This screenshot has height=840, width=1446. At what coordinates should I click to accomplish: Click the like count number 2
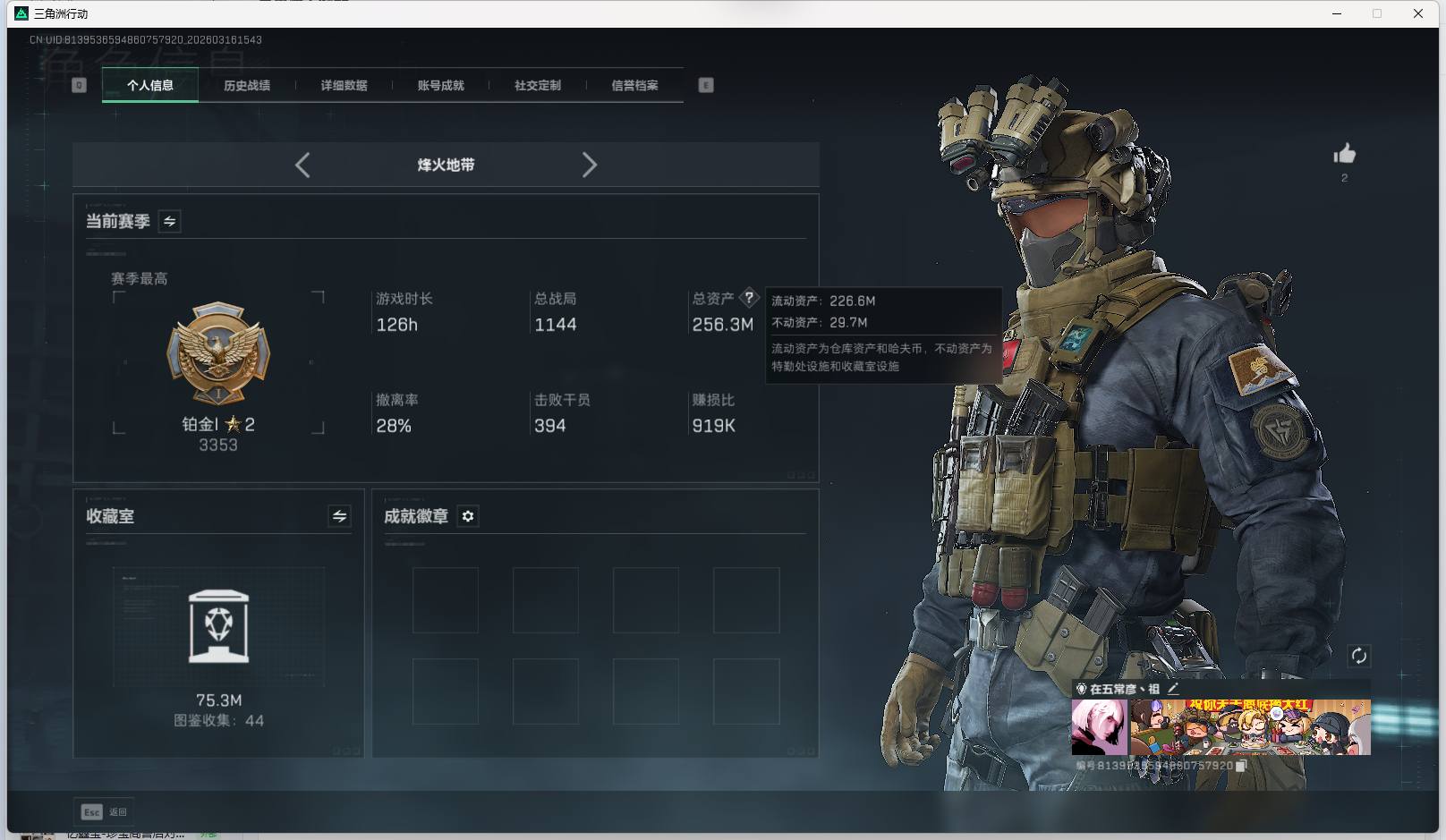click(x=1344, y=178)
